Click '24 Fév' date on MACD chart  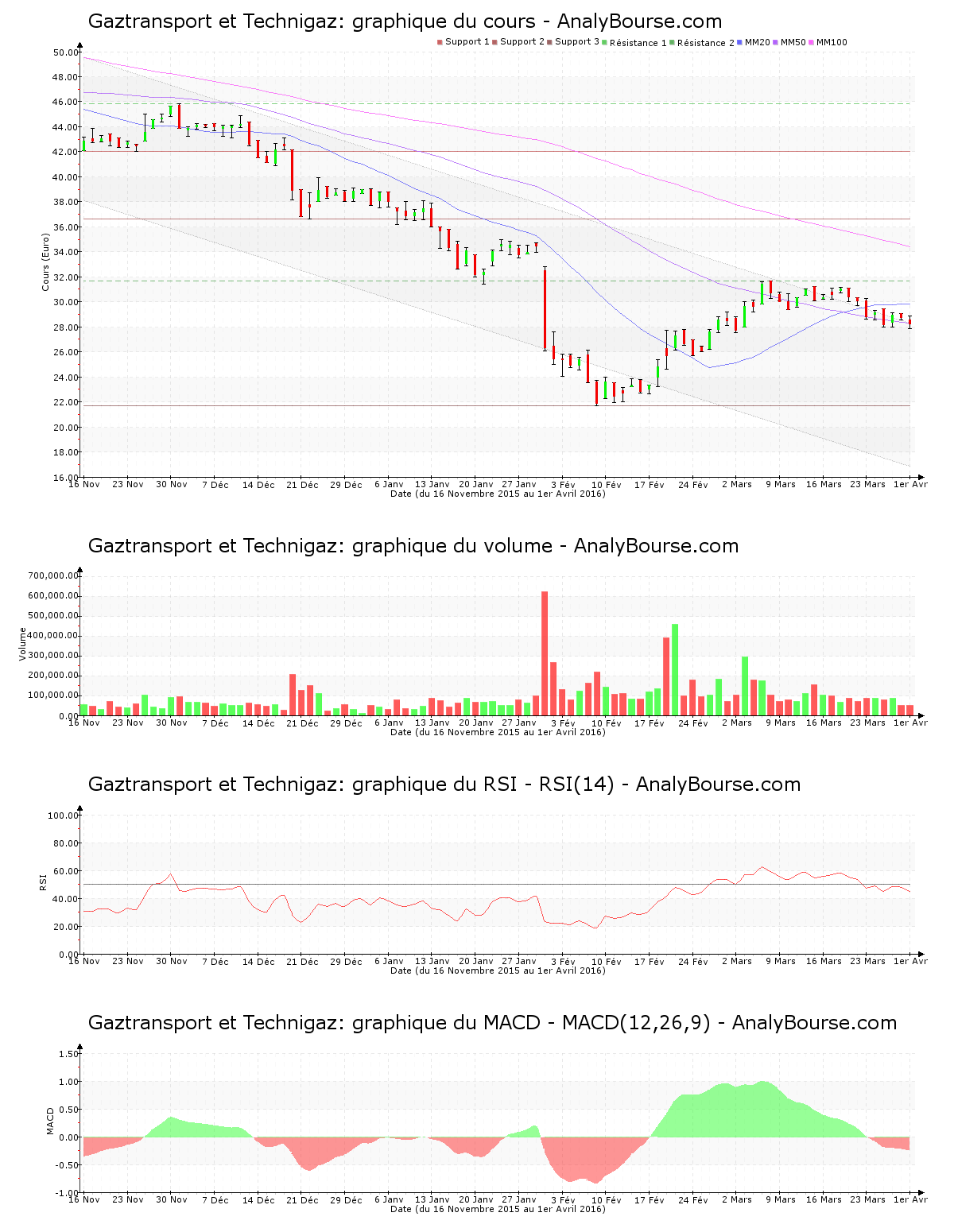693,1199
